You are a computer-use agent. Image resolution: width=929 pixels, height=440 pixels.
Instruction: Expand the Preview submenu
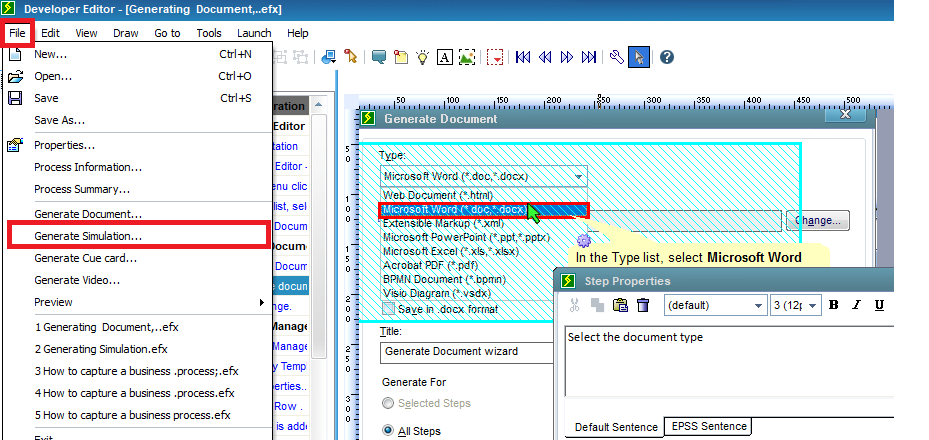click(262, 302)
